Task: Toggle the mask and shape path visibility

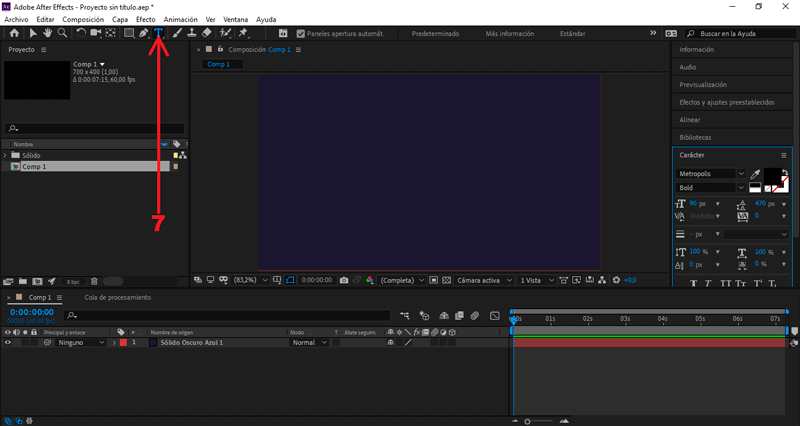Action: [290, 280]
